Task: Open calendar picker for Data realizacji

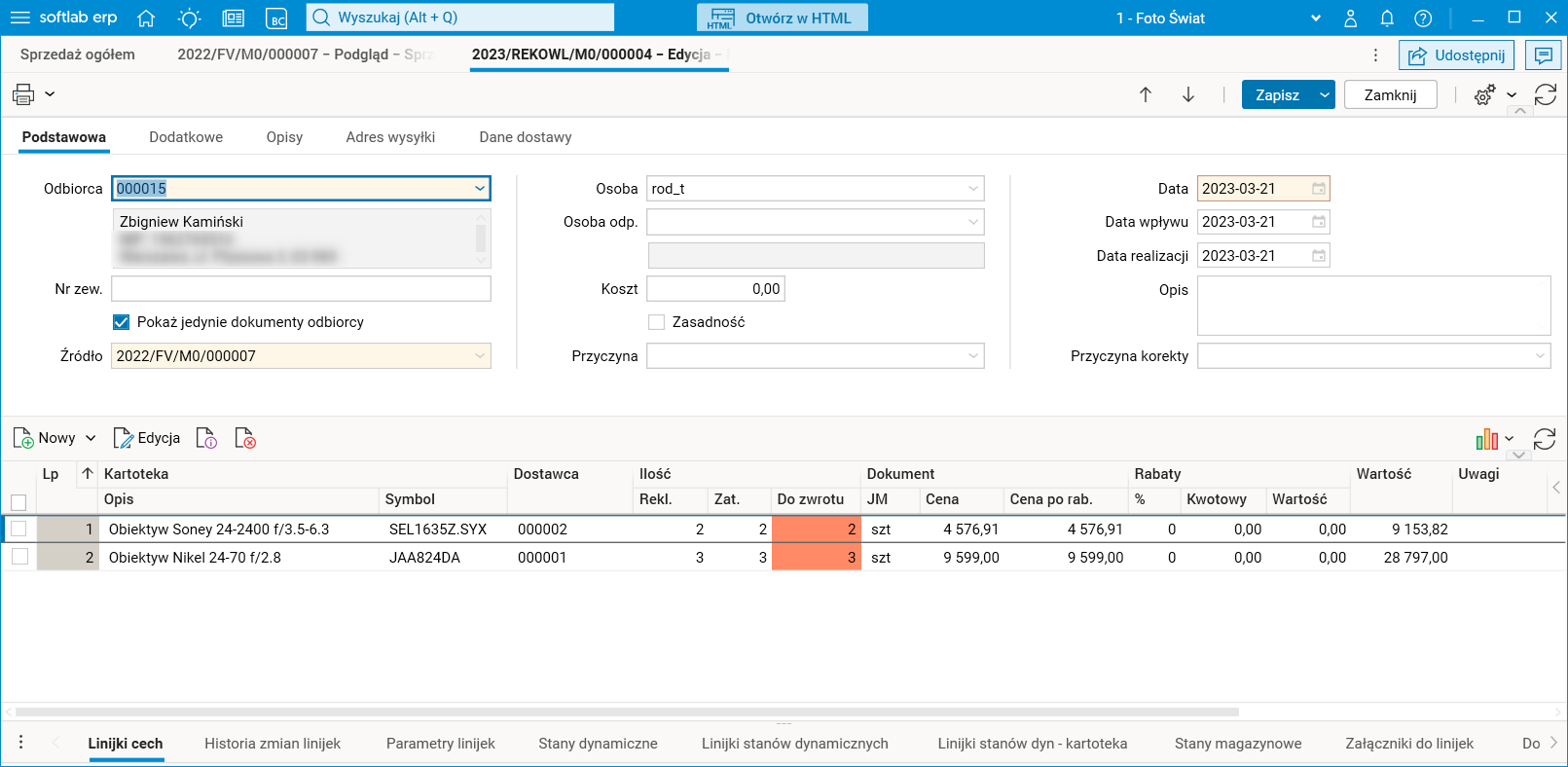Action: [1319, 256]
